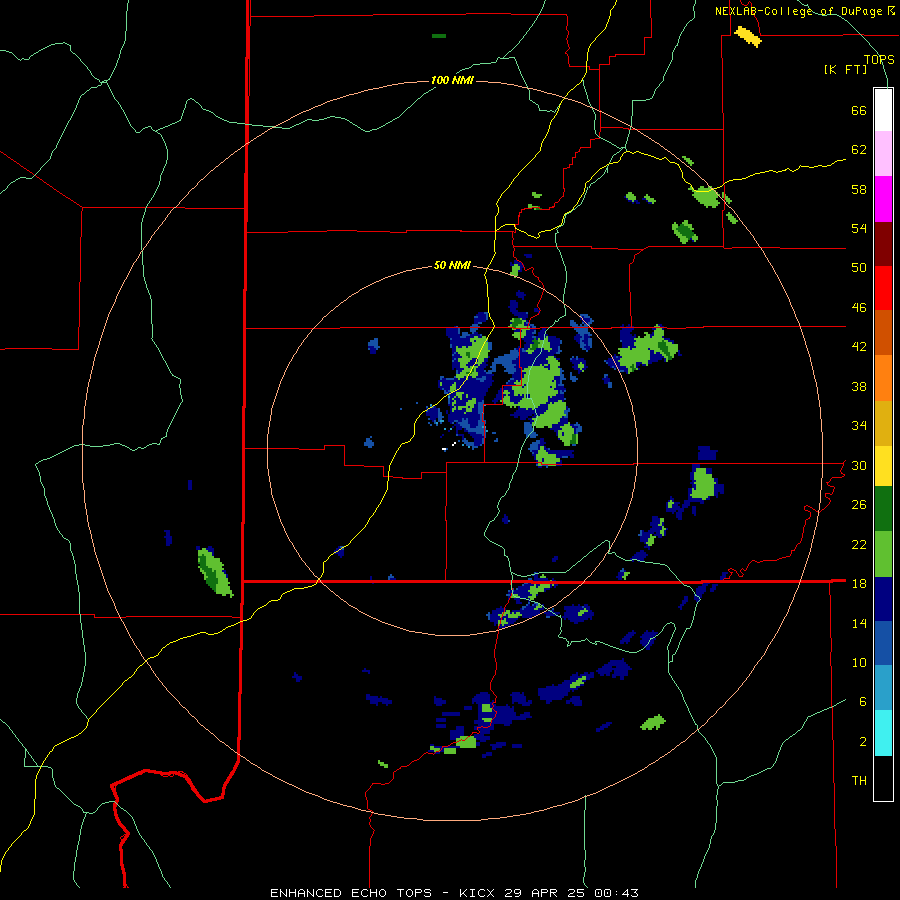Select the 62 scale value
Viewport: 900px width, 900px height.
[859, 150]
